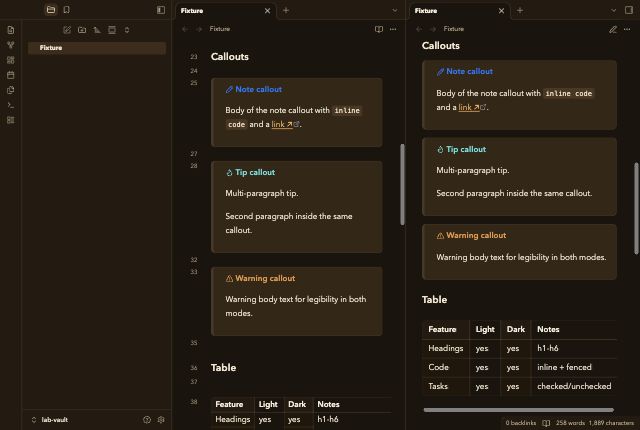The width and height of the screenshot is (640, 430).
Task: Click Warning callout title in the preview
Action: coord(476,235)
